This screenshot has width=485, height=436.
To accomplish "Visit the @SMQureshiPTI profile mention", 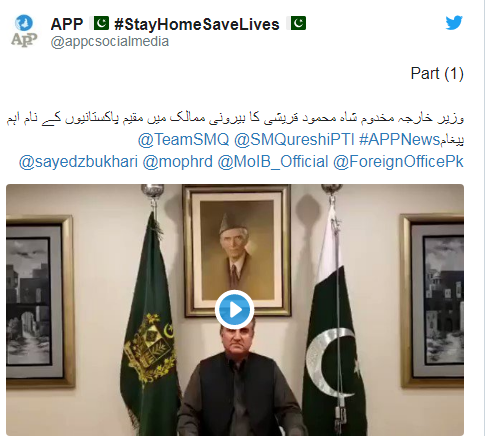I will [x=294, y=139].
